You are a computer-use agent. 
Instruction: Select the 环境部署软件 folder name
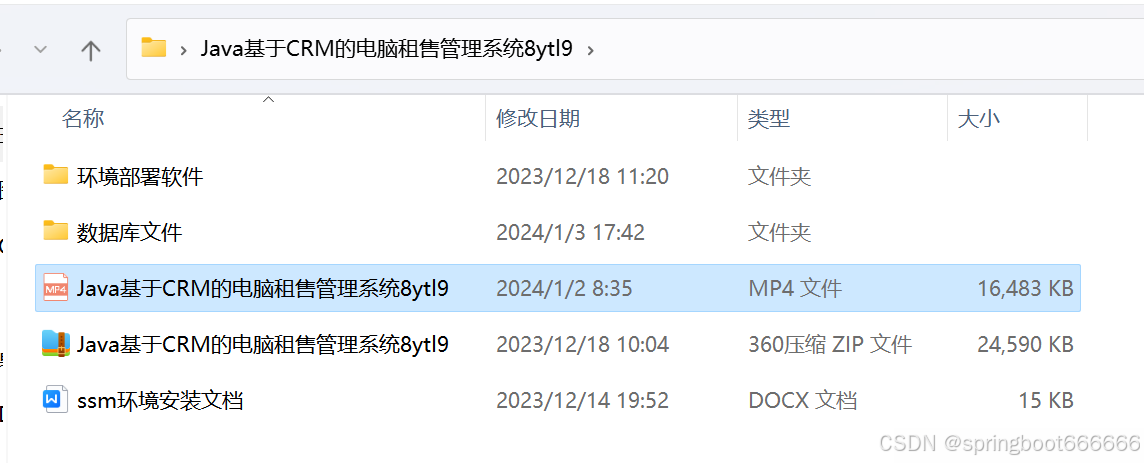coord(140,176)
